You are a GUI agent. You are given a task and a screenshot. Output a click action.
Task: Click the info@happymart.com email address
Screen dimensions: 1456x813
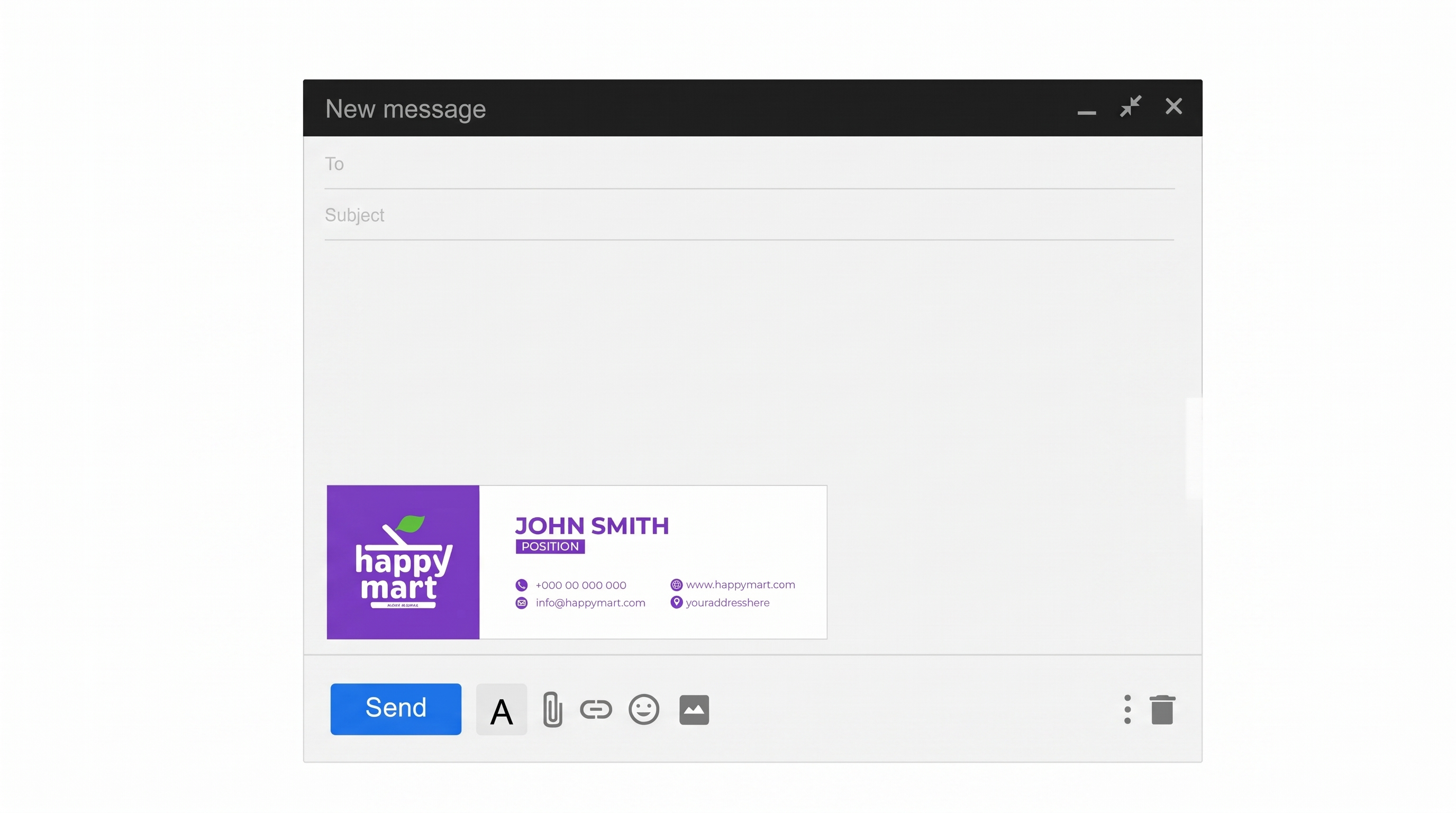coord(590,603)
